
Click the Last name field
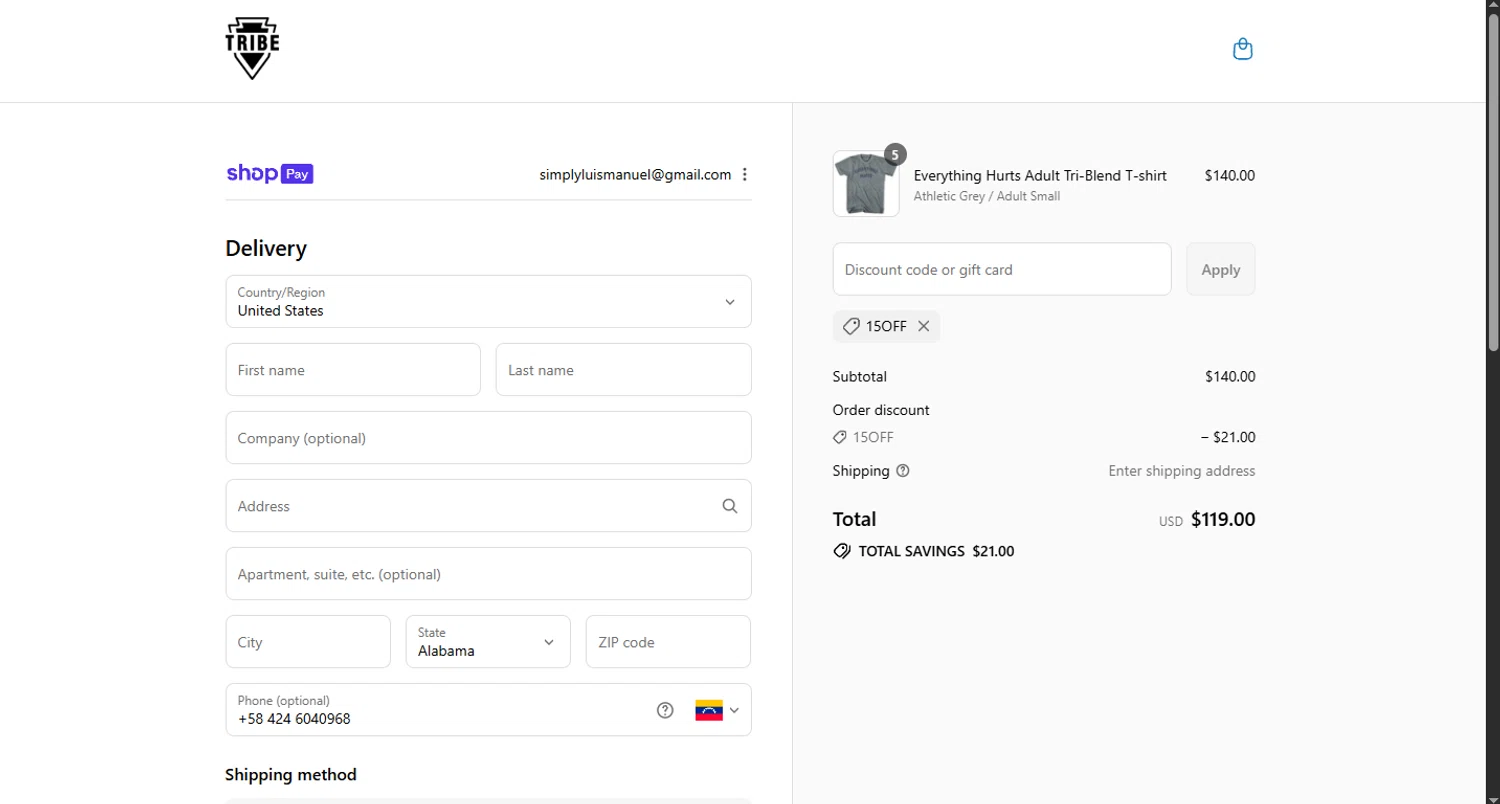(623, 369)
